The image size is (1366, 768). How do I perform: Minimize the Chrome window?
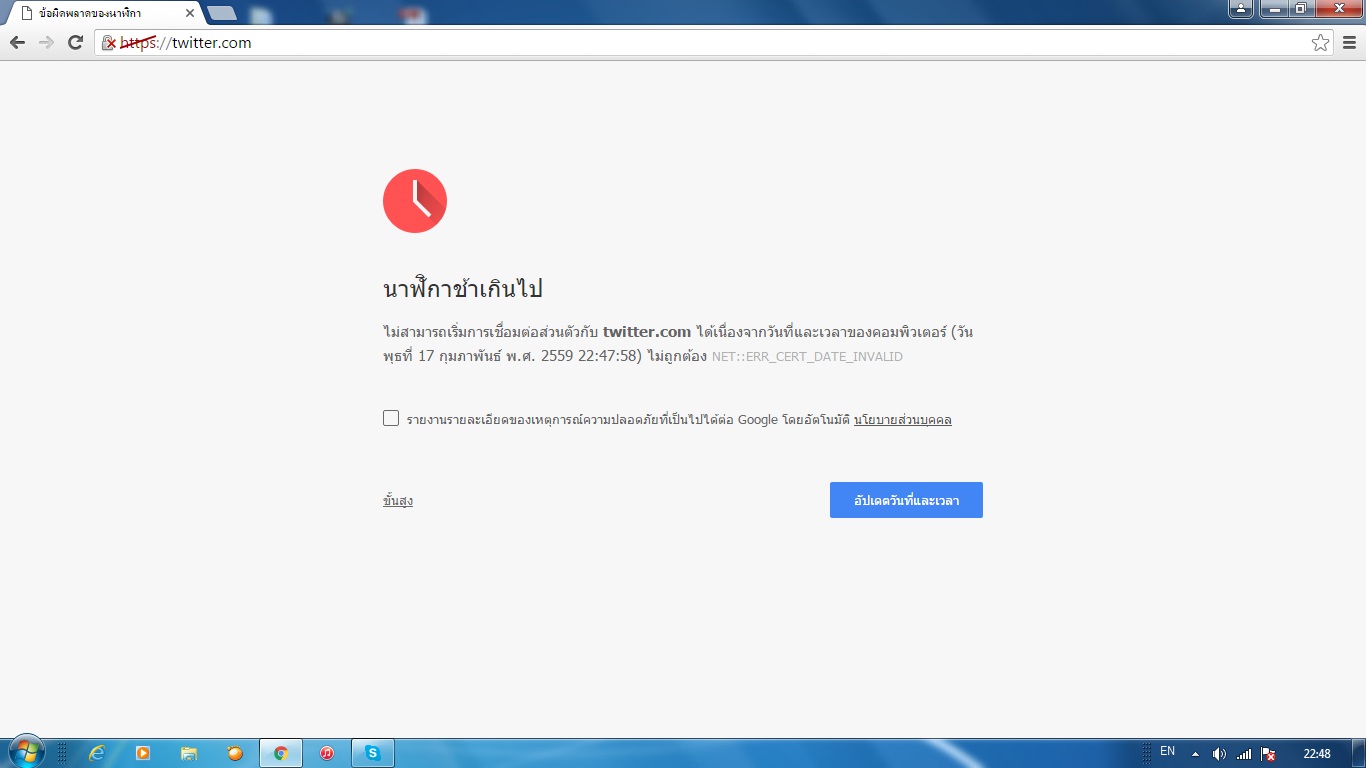[1273, 9]
